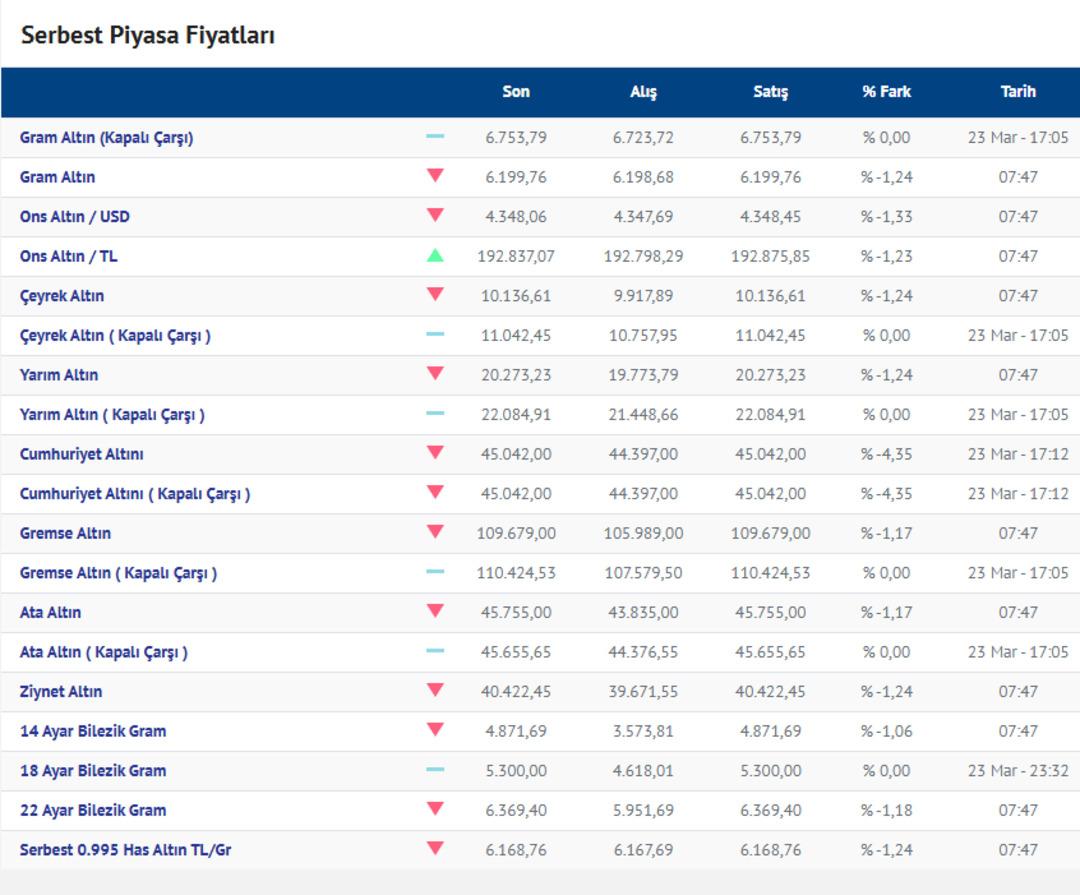Open the 14 Ayar Bilezik Gram link
1080x895 pixels.
(x=93, y=731)
